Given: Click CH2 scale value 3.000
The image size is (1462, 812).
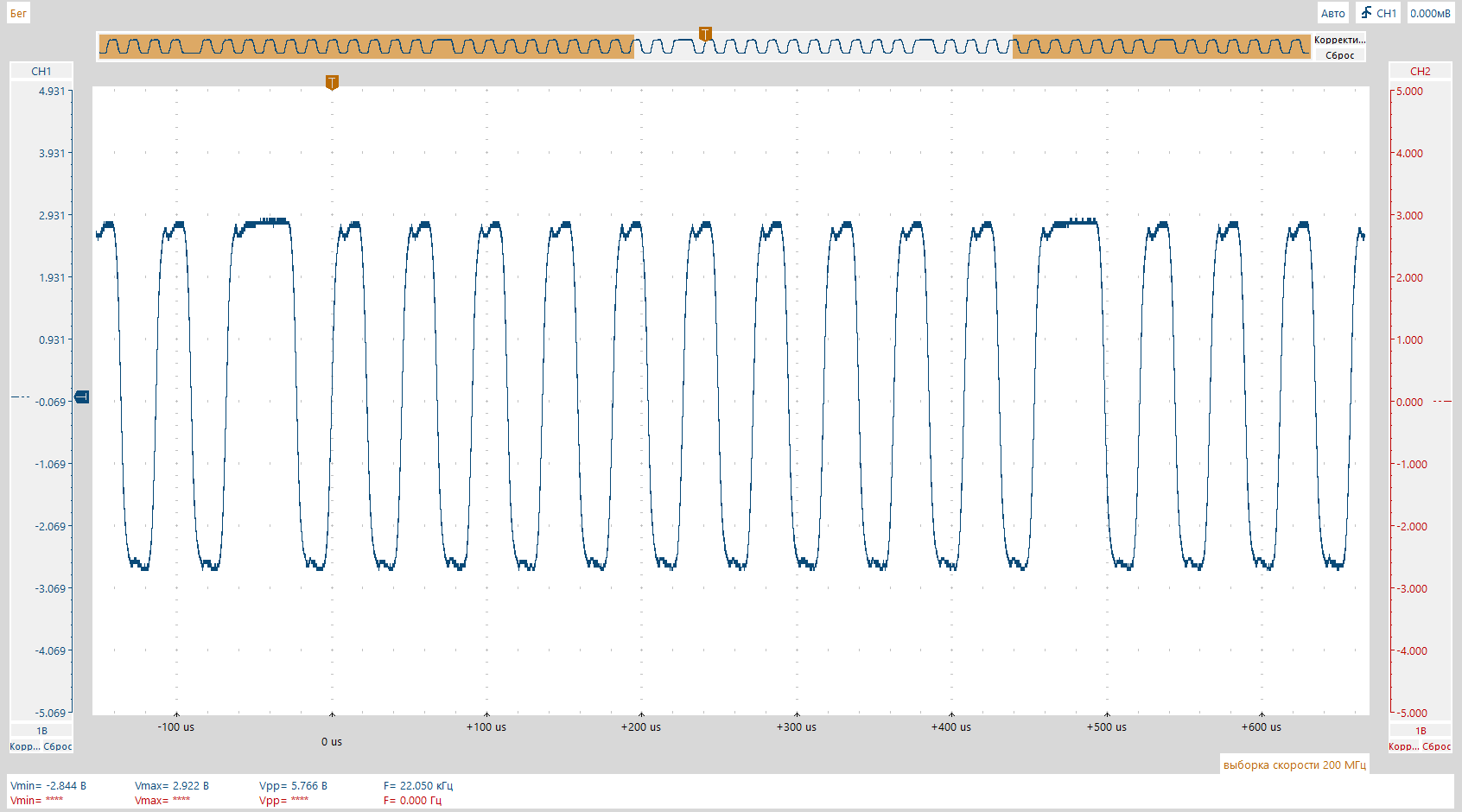Looking at the screenshot, I should (x=1409, y=215).
